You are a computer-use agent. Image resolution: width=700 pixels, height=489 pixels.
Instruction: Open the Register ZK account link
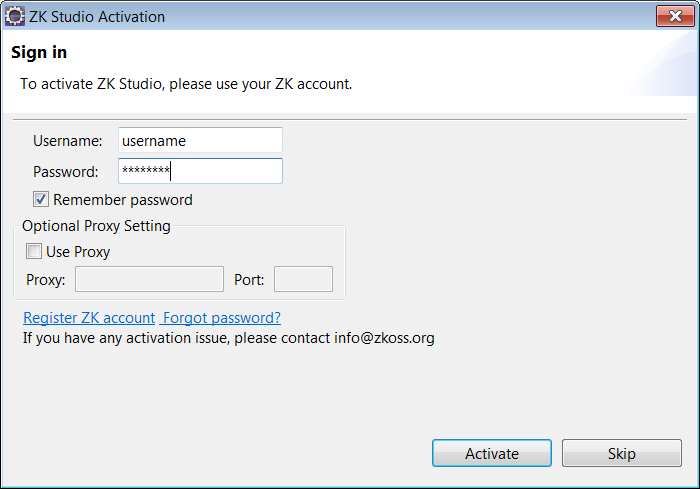[89, 318]
